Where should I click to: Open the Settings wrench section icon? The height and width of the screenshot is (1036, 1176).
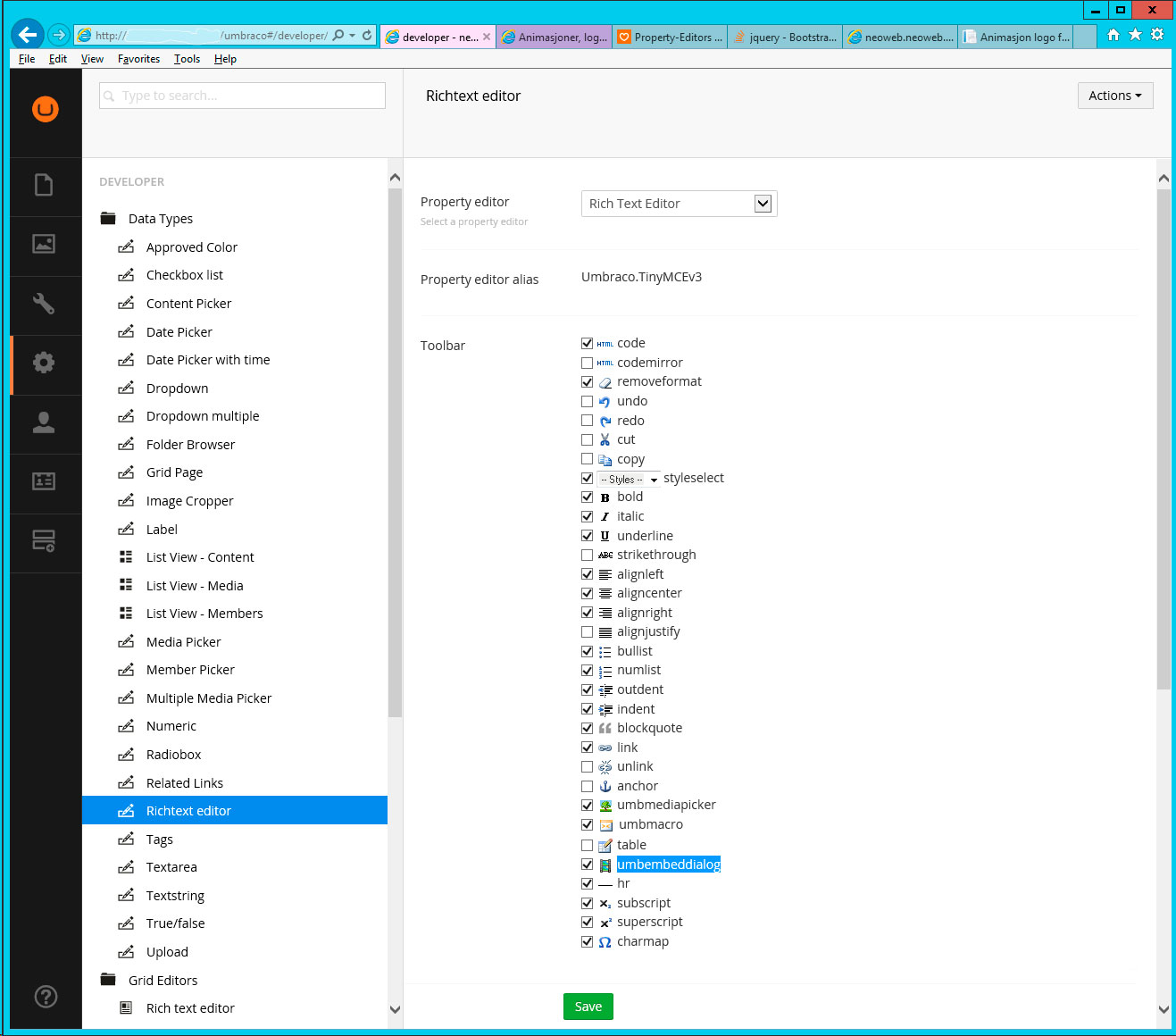44,304
